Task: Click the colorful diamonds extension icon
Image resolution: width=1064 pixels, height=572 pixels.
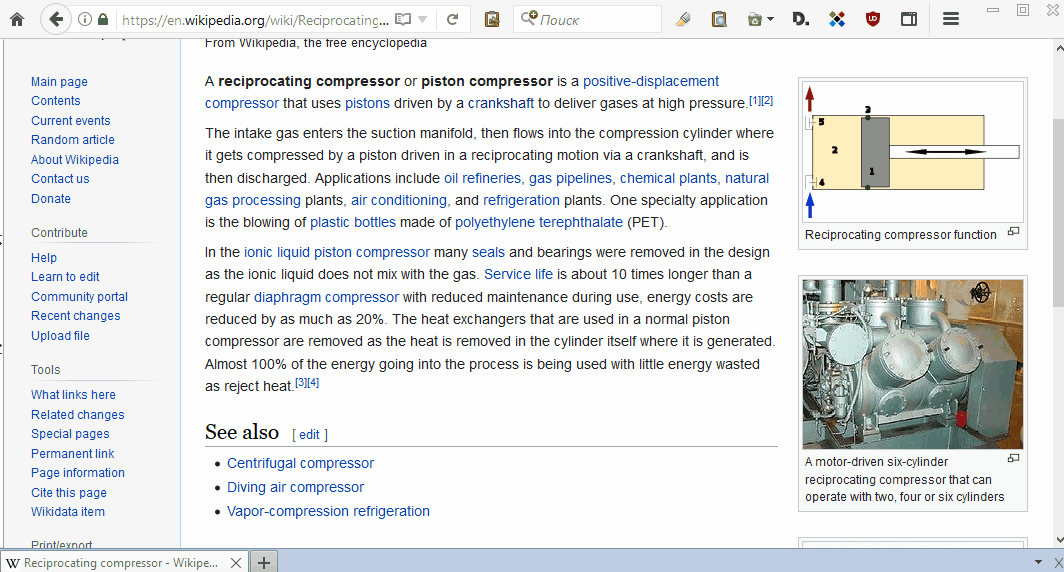Action: point(837,20)
